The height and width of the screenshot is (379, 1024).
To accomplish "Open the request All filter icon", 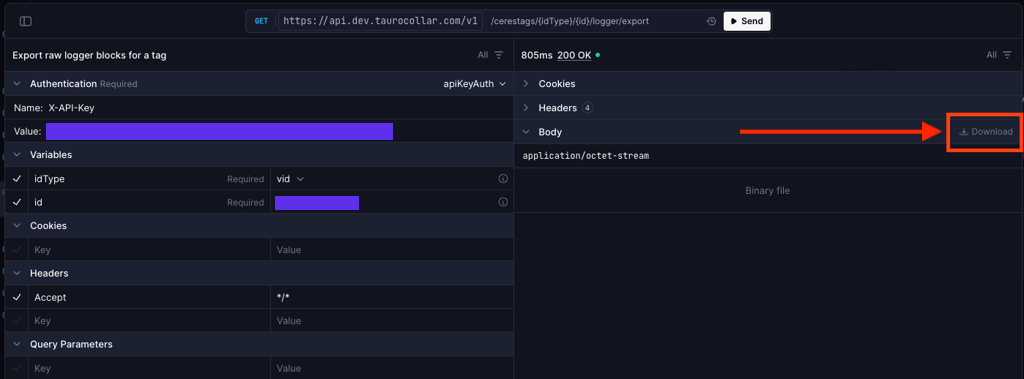I will tap(499, 55).
